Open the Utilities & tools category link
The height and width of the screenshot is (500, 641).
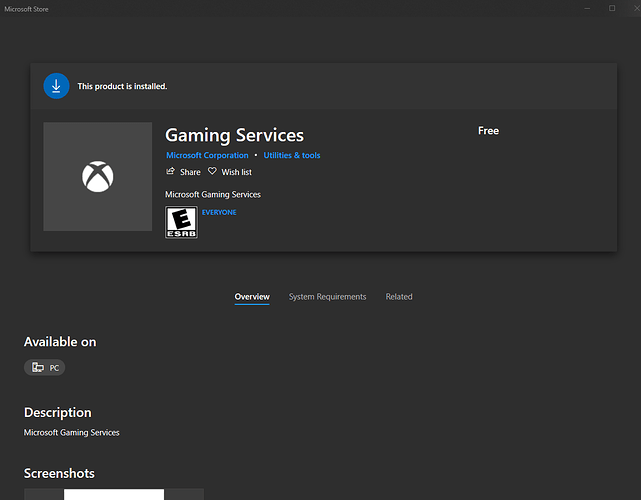pos(292,156)
